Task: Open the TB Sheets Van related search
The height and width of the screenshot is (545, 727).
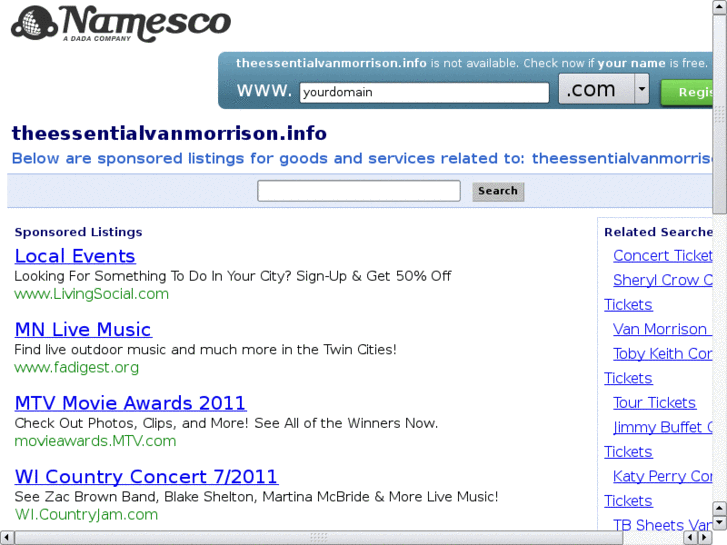Action: point(663,525)
